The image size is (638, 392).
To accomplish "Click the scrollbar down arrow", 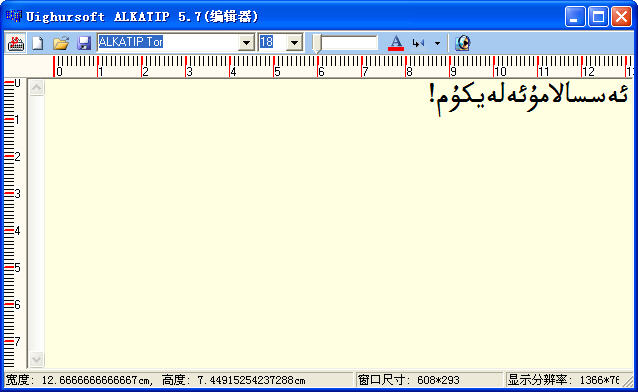I will pos(37,359).
